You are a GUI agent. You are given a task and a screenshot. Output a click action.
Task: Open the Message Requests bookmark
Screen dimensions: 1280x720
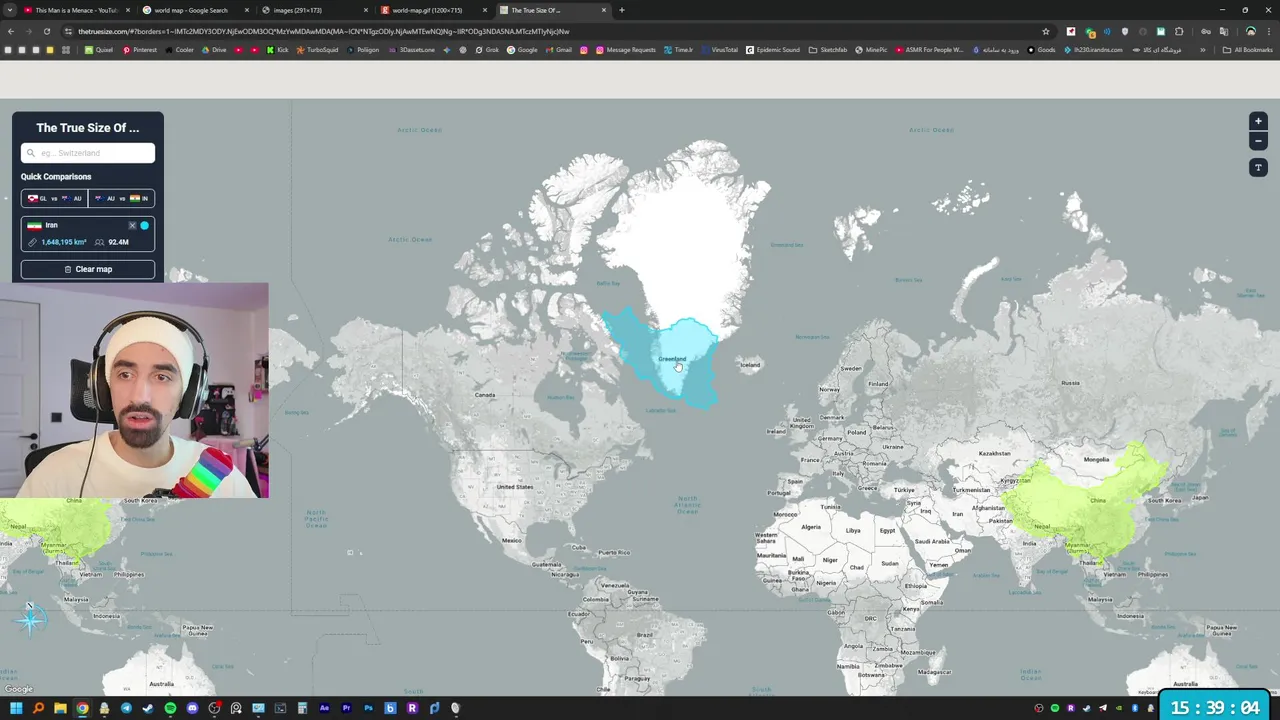pyautogui.click(x=626, y=50)
